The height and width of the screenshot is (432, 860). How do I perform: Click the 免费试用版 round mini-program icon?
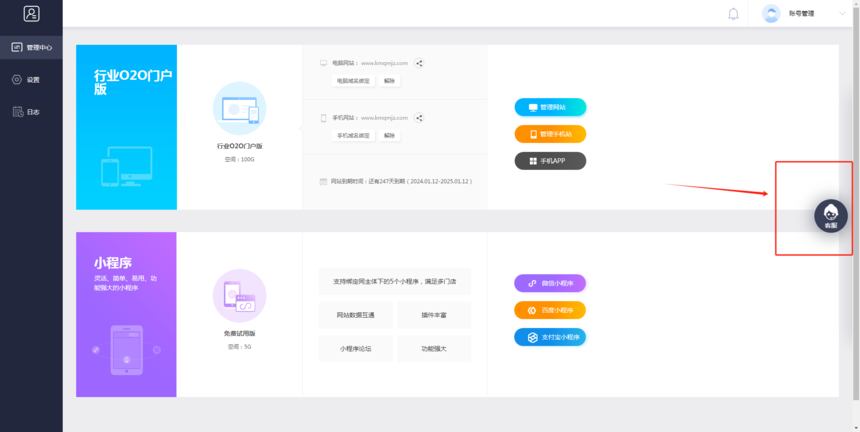pyautogui.click(x=239, y=295)
